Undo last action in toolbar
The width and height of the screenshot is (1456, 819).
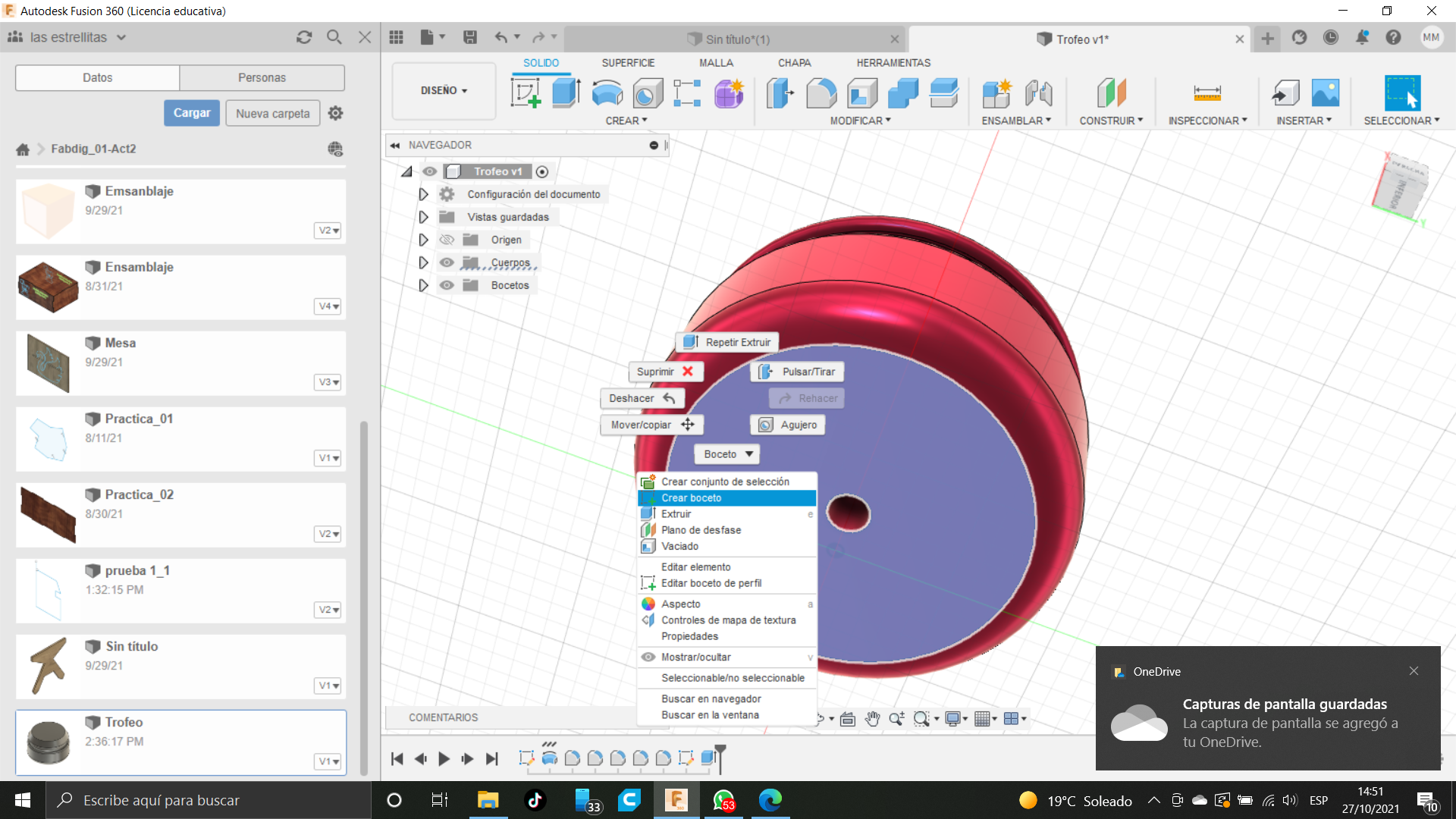coord(501,37)
